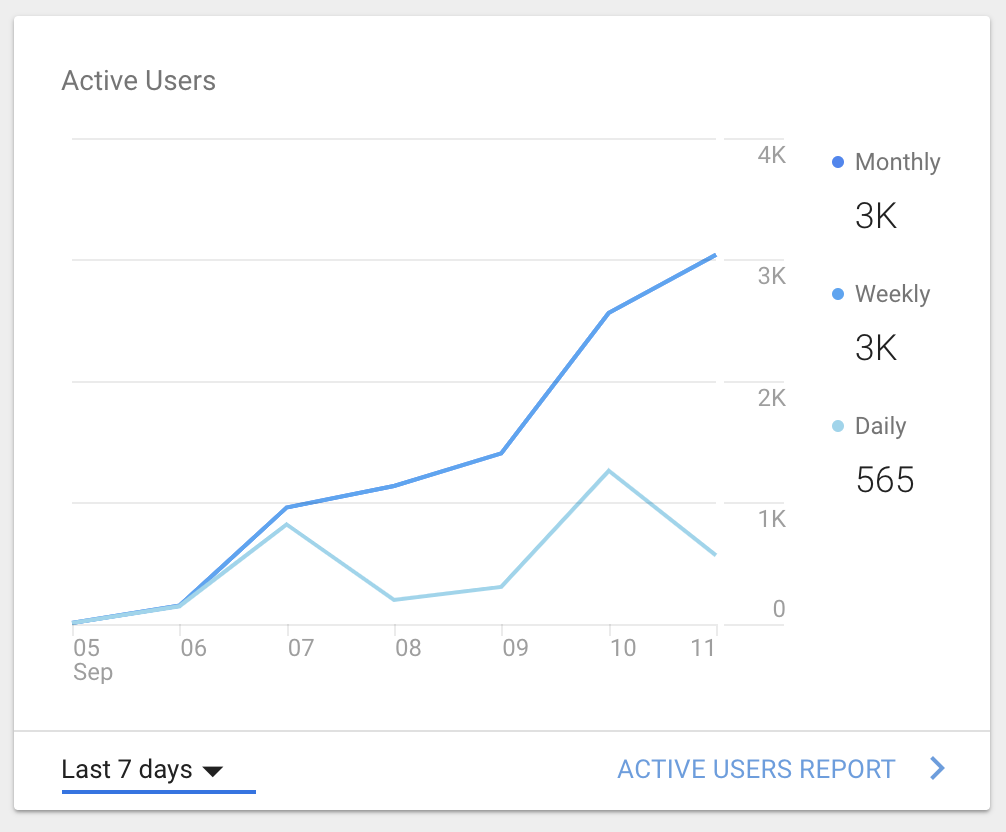Click the Monthly 3K value

point(876,216)
